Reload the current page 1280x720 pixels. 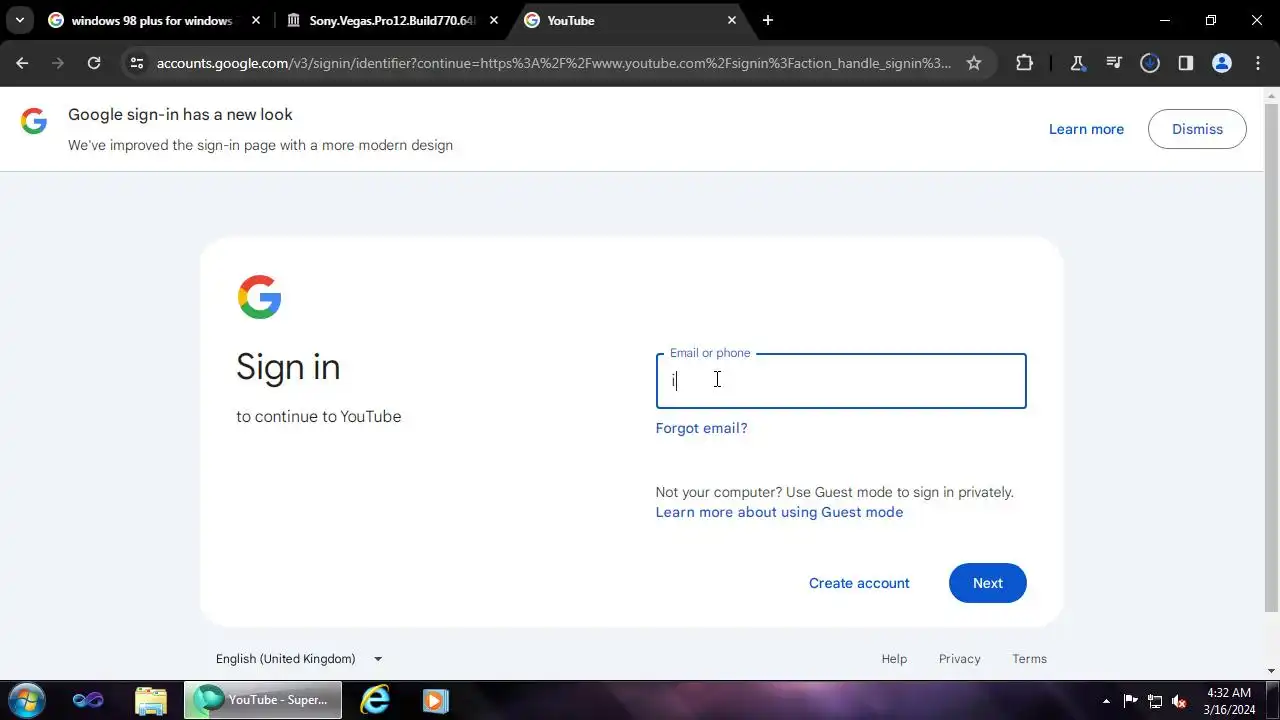coord(94,63)
